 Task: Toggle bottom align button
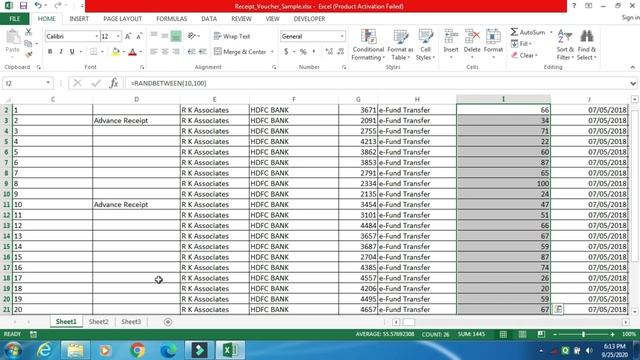pyautogui.click(x=176, y=36)
